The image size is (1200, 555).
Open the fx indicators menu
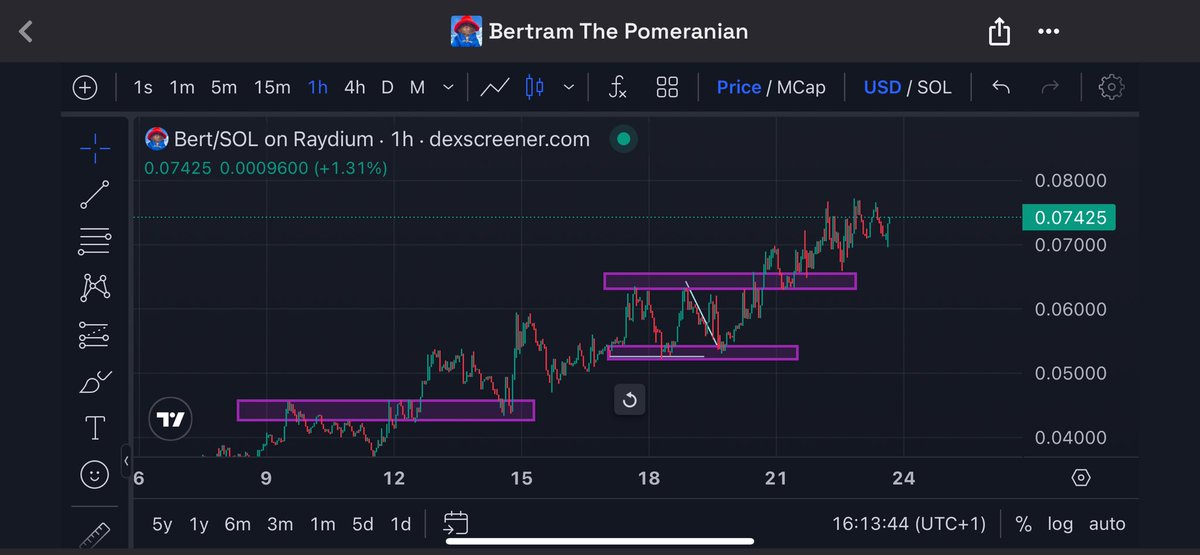point(618,88)
